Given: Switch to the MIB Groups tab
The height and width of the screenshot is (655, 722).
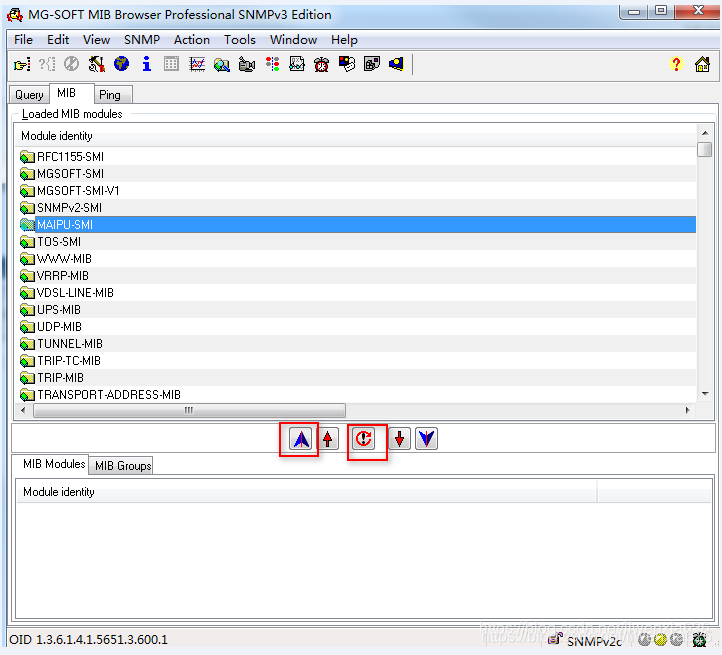Looking at the screenshot, I should [123, 466].
